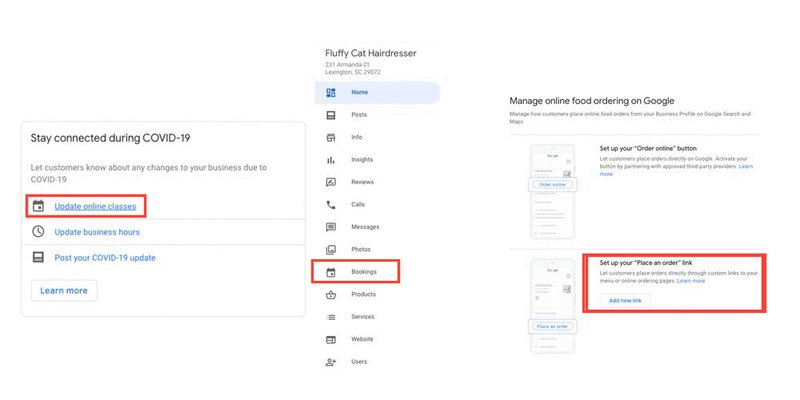
Task: Click the Photos image icon
Action: click(x=331, y=249)
